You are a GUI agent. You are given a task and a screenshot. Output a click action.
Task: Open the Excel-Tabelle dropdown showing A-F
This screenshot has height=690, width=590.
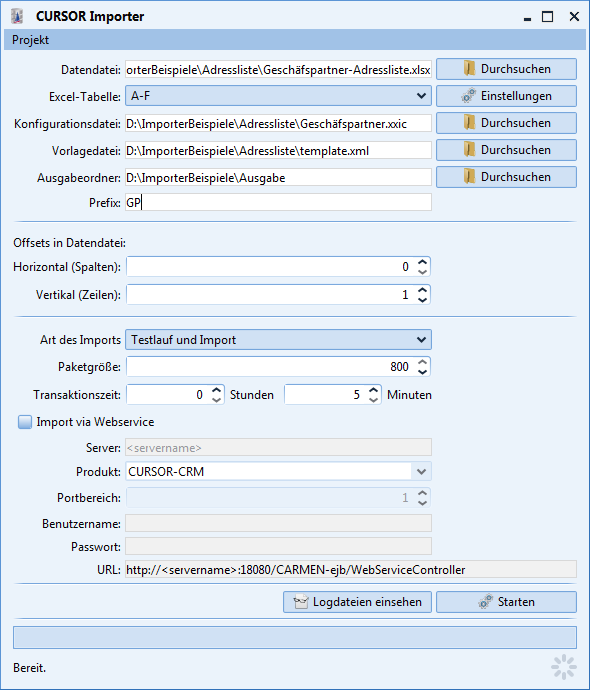[278, 96]
